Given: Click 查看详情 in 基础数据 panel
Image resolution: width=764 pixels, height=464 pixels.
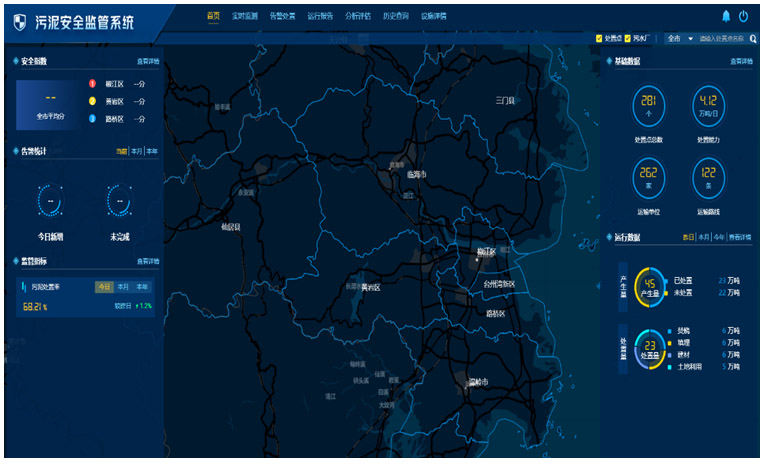Looking at the screenshot, I should [x=741, y=62].
